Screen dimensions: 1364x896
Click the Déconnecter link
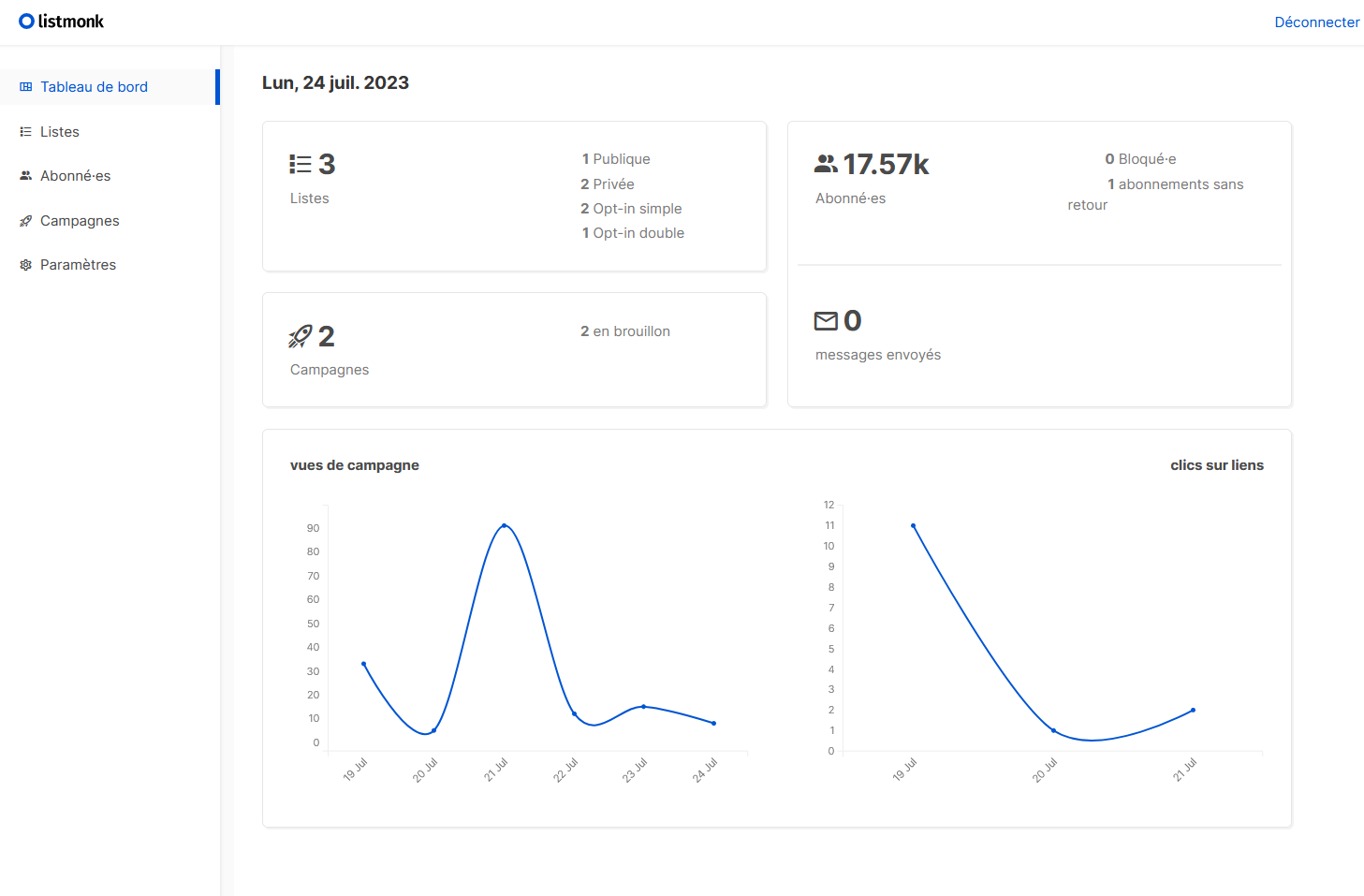tap(1316, 22)
